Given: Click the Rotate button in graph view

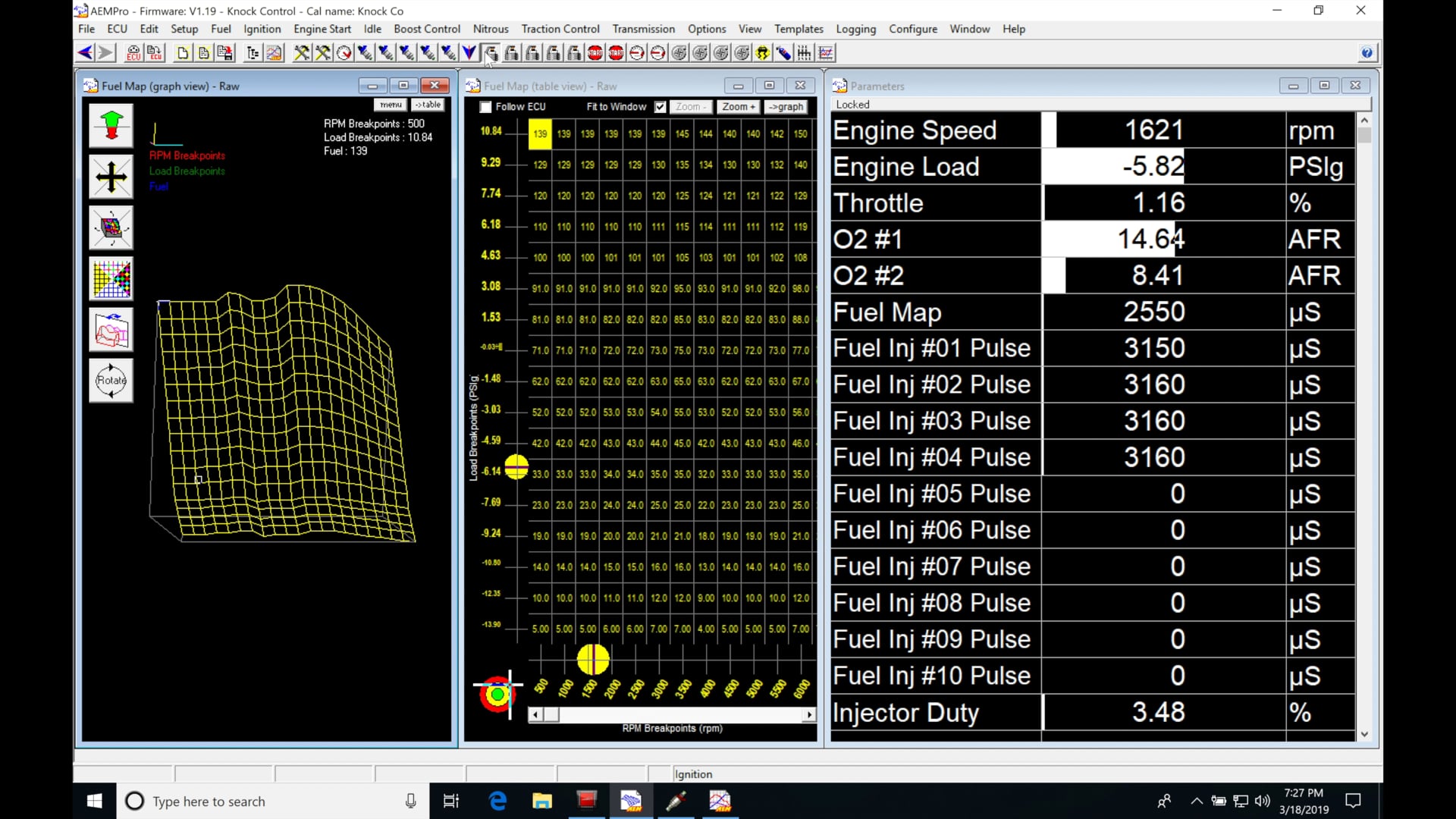Looking at the screenshot, I should coord(111,381).
